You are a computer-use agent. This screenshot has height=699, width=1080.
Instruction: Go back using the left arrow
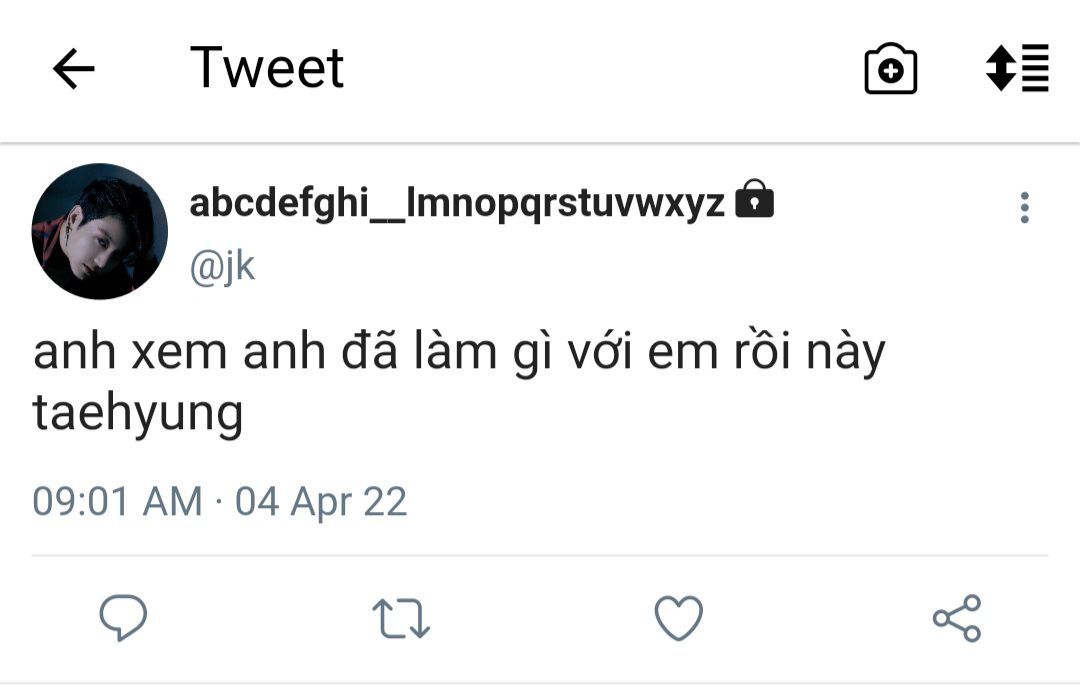tap(73, 69)
